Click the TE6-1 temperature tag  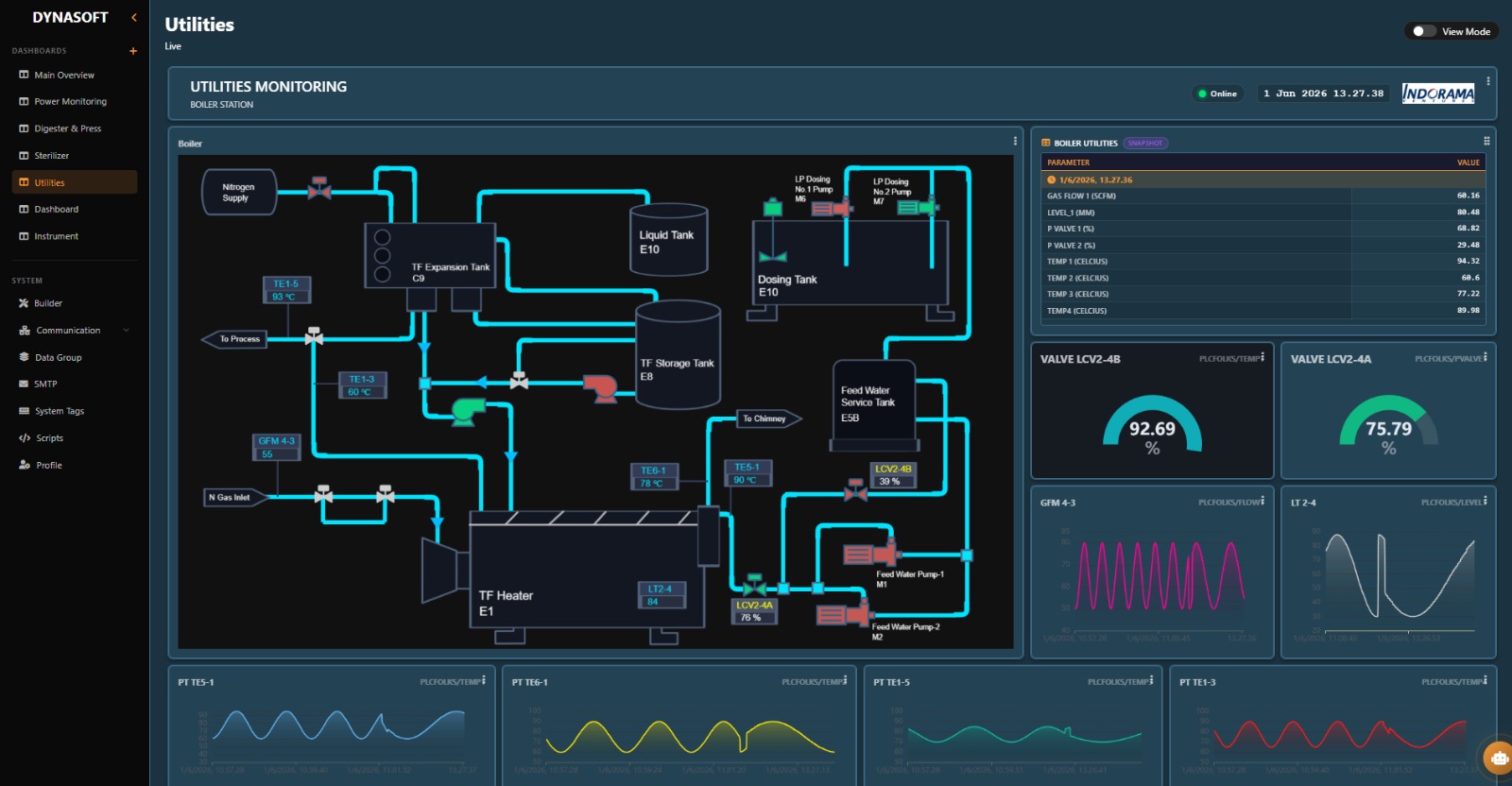tap(653, 476)
